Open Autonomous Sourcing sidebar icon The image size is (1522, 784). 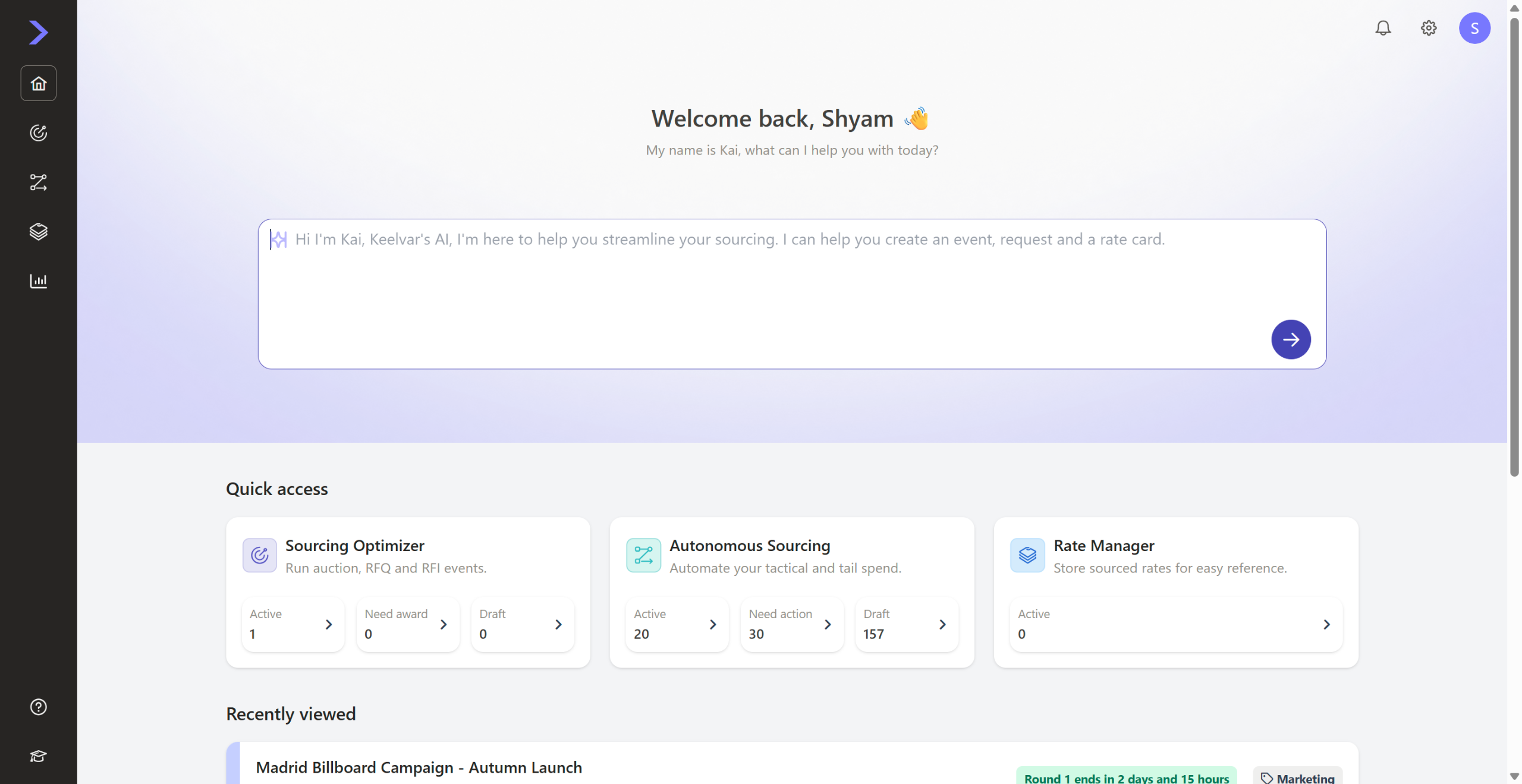tap(39, 182)
